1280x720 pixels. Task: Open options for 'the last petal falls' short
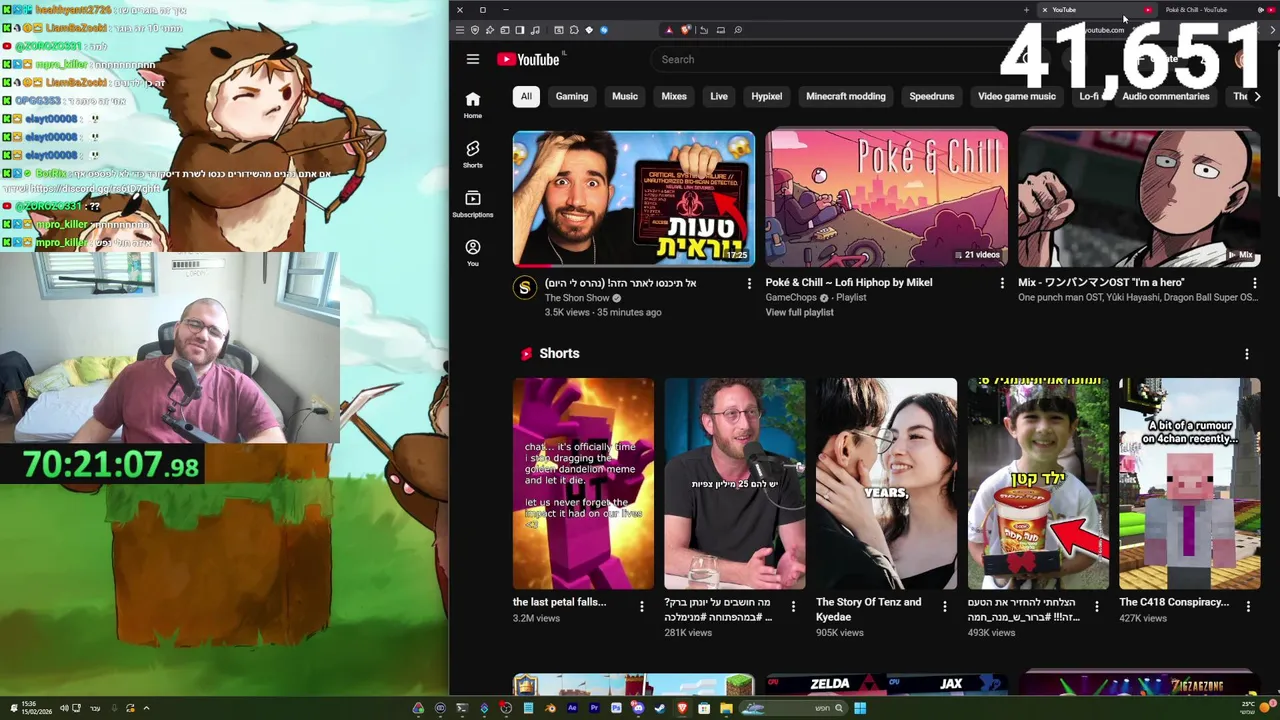[x=642, y=606]
